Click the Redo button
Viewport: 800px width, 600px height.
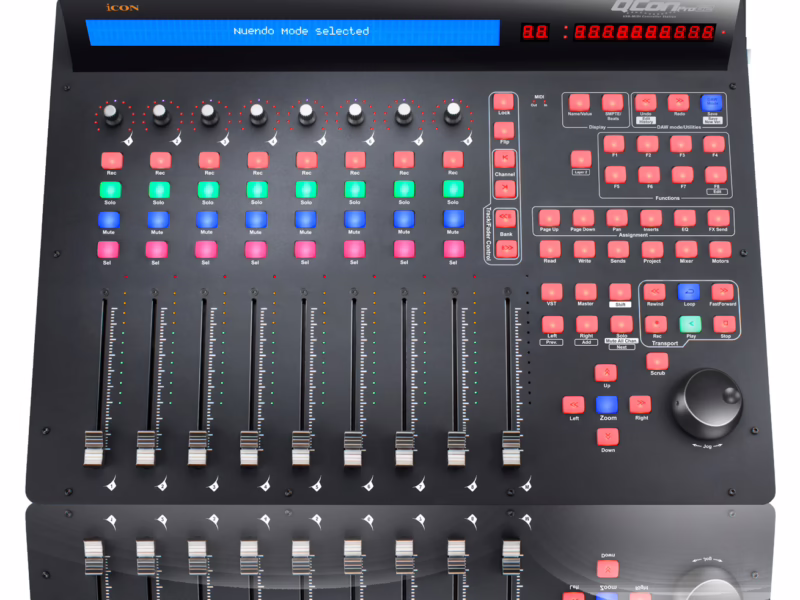[679, 103]
